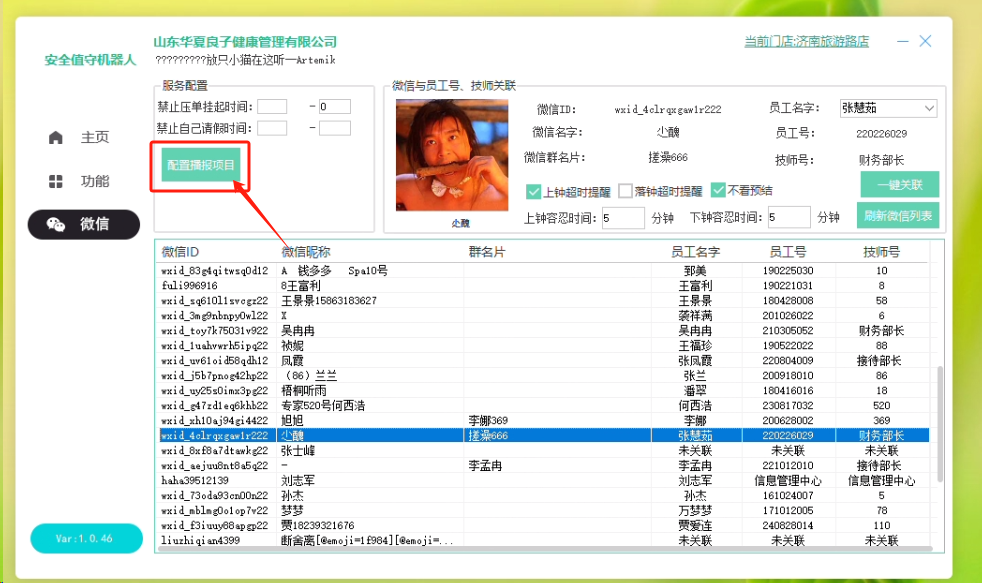Image resolution: width=982 pixels, height=583 pixels.
Task: Minimize the window with the dash icon
Action: pyautogui.click(x=903, y=42)
